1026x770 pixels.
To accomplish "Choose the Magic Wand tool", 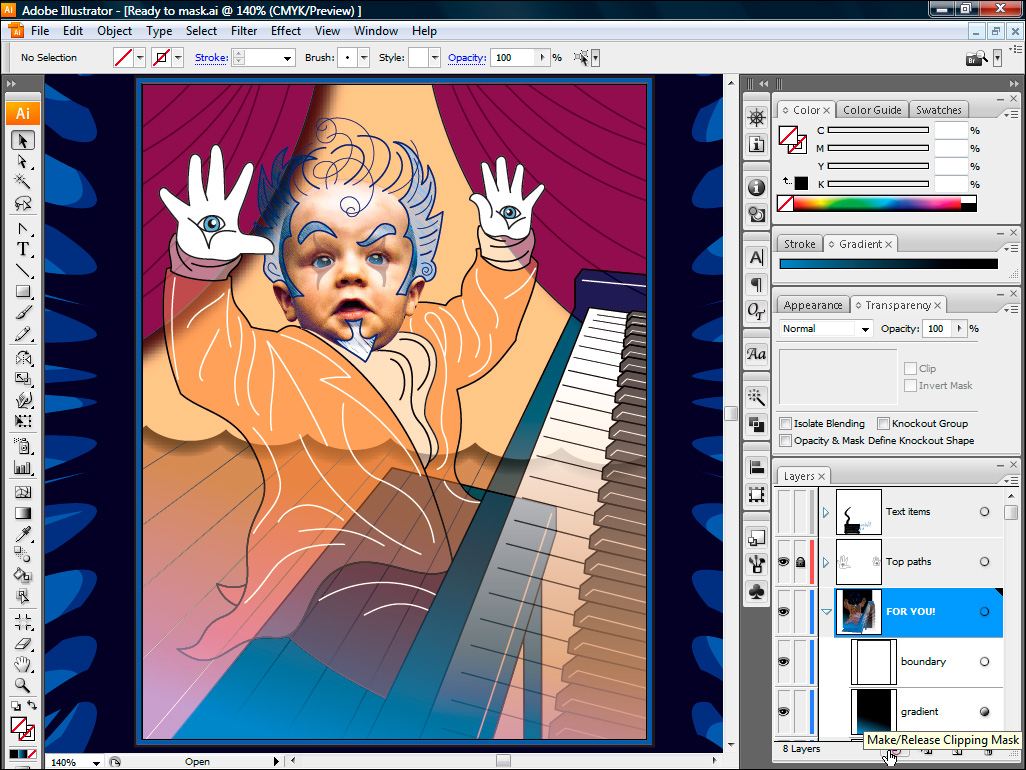I will [x=23, y=182].
